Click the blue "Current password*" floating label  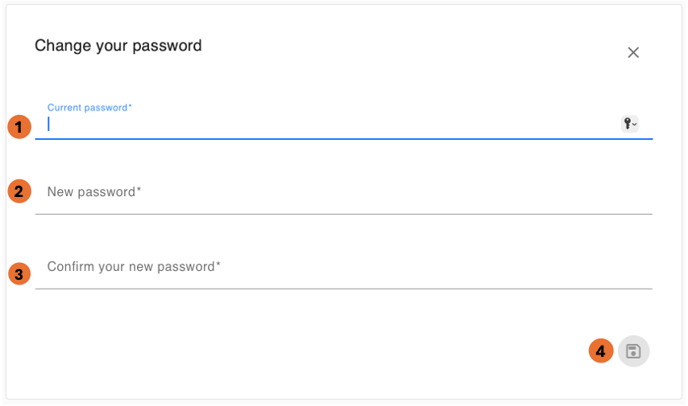pos(89,107)
